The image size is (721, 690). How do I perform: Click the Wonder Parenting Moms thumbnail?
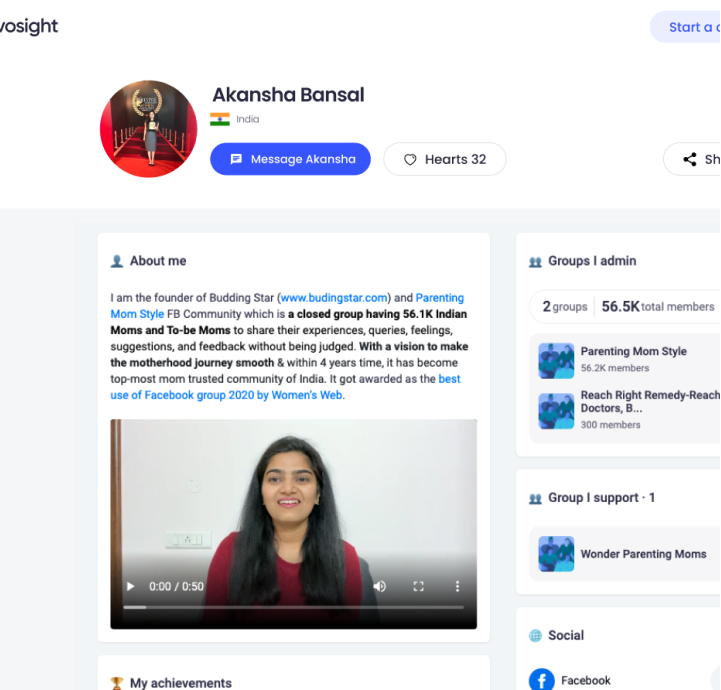pyautogui.click(x=556, y=554)
